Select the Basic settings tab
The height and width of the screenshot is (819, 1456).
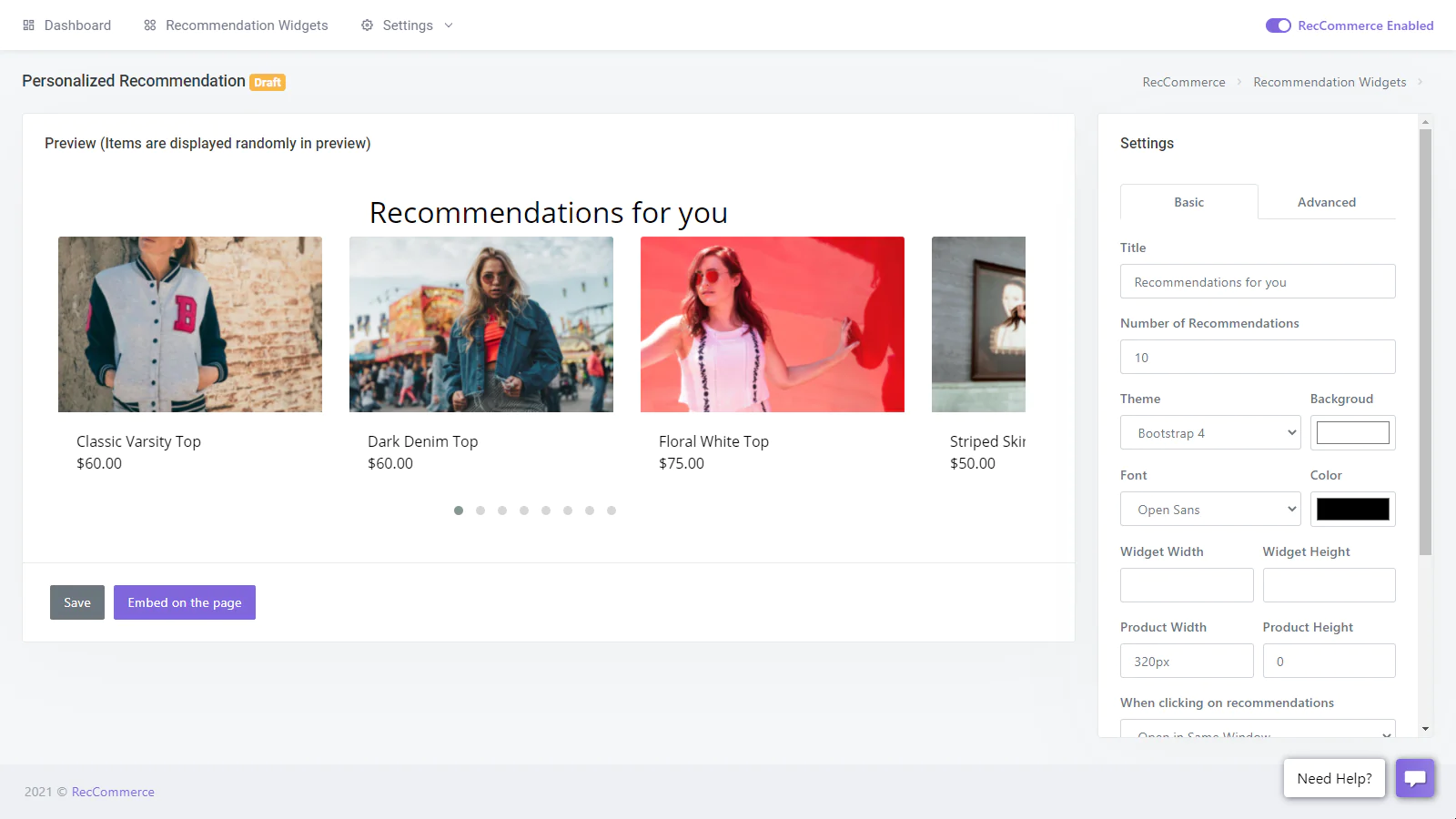[x=1188, y=202]
